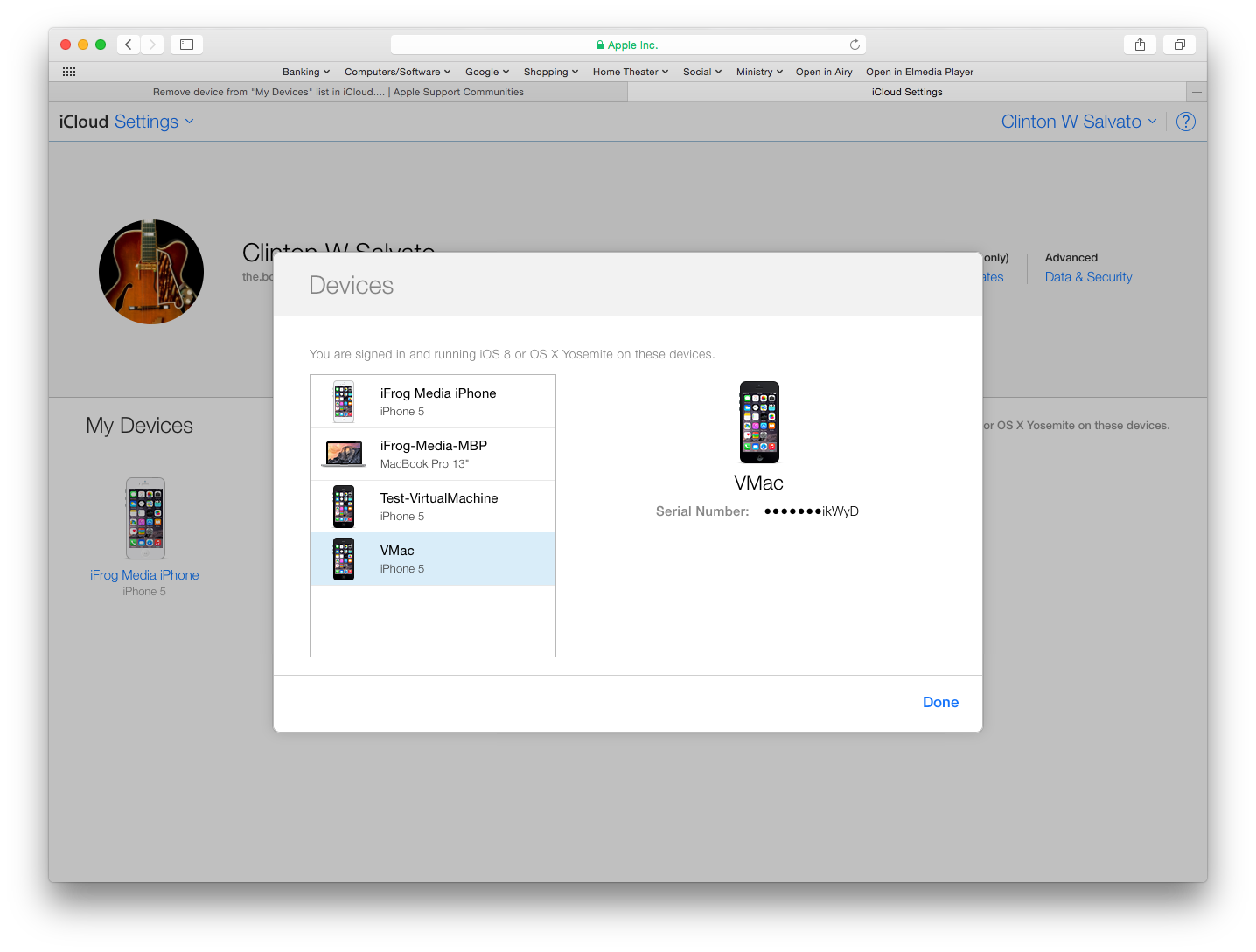Select iFrog-Media-MBP in the device list
Screen dimensions: 1256x952
coord(433,455)
